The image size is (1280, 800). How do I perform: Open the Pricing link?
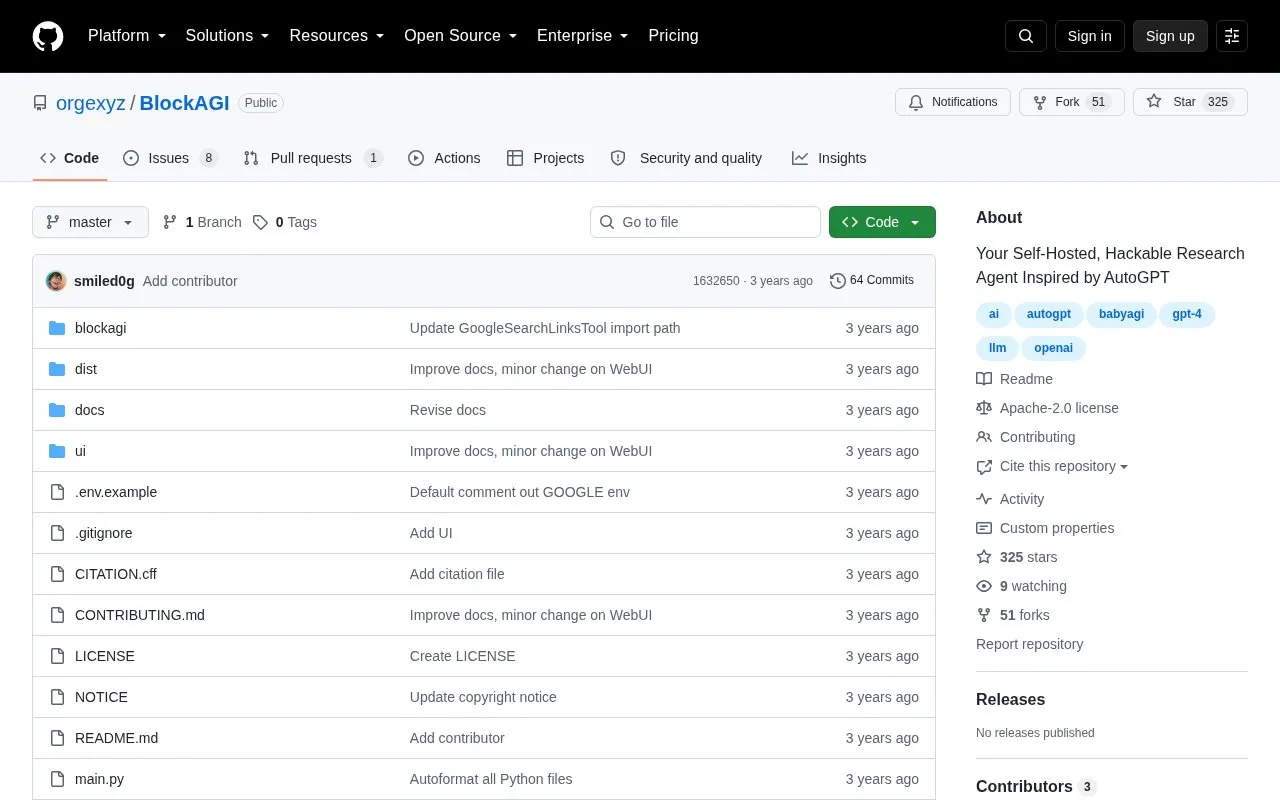pos(673,36)
